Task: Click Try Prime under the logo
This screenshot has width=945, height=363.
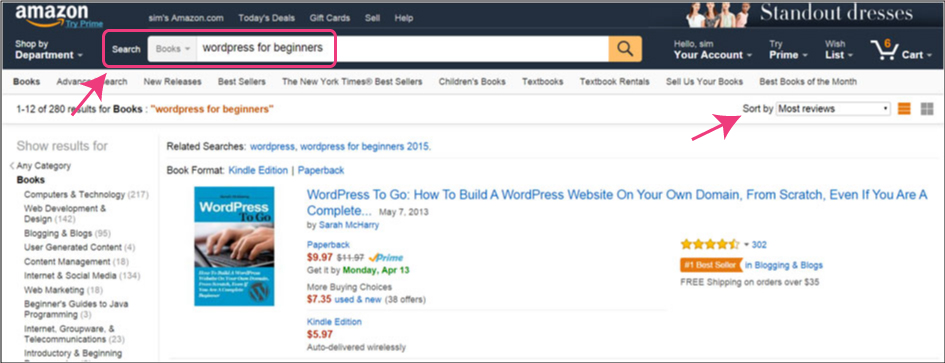Action: click(x=84, y=24)
